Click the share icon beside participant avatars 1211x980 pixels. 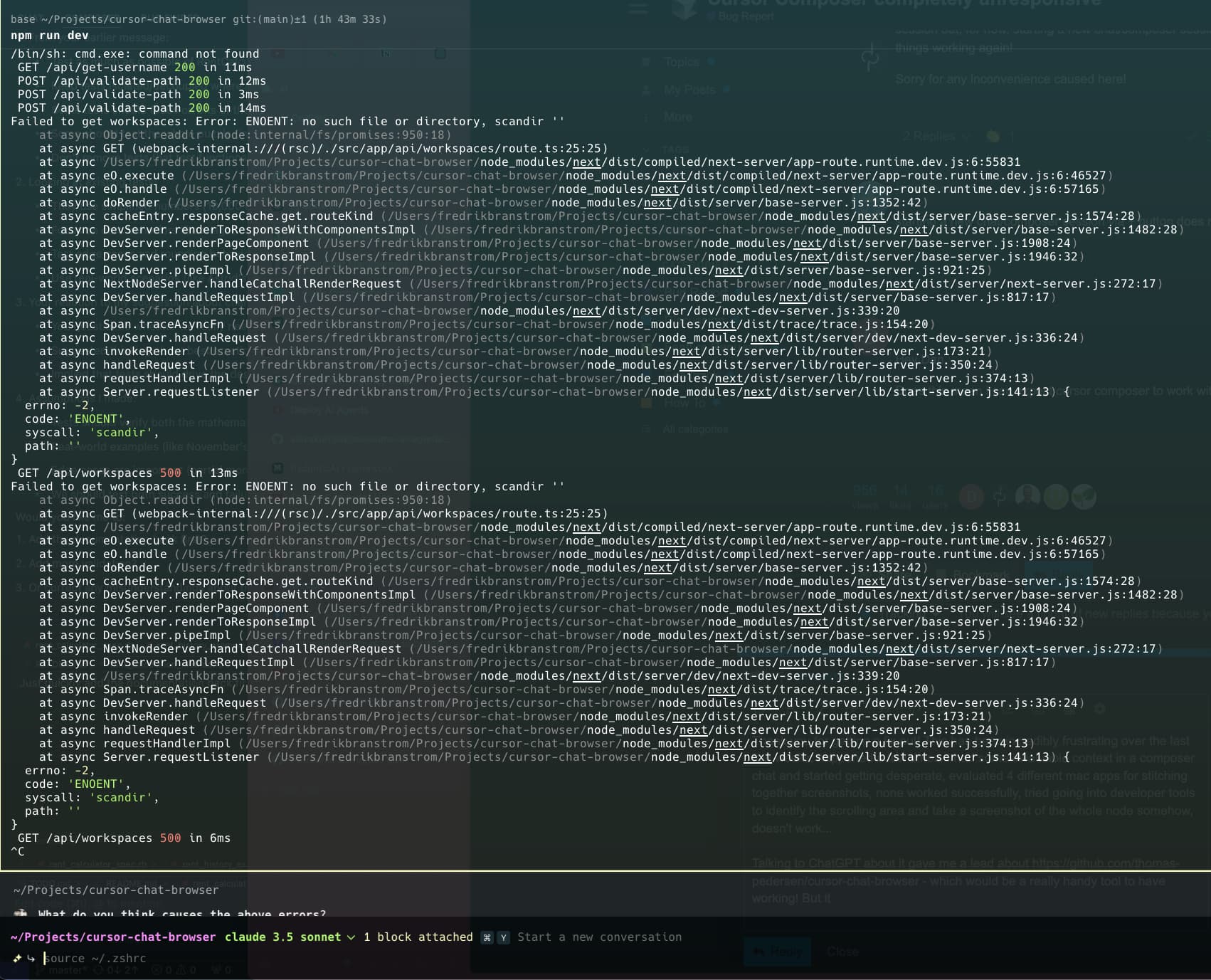point(1000,496)
